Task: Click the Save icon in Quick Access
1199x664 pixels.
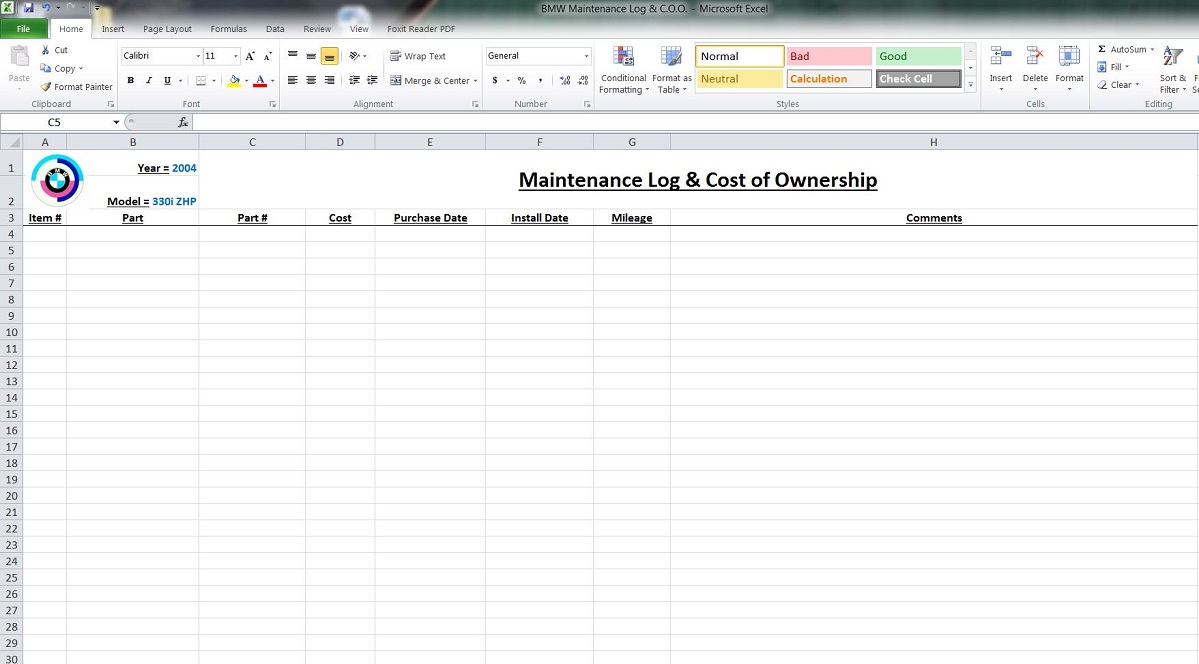Action: pos(28,8)
